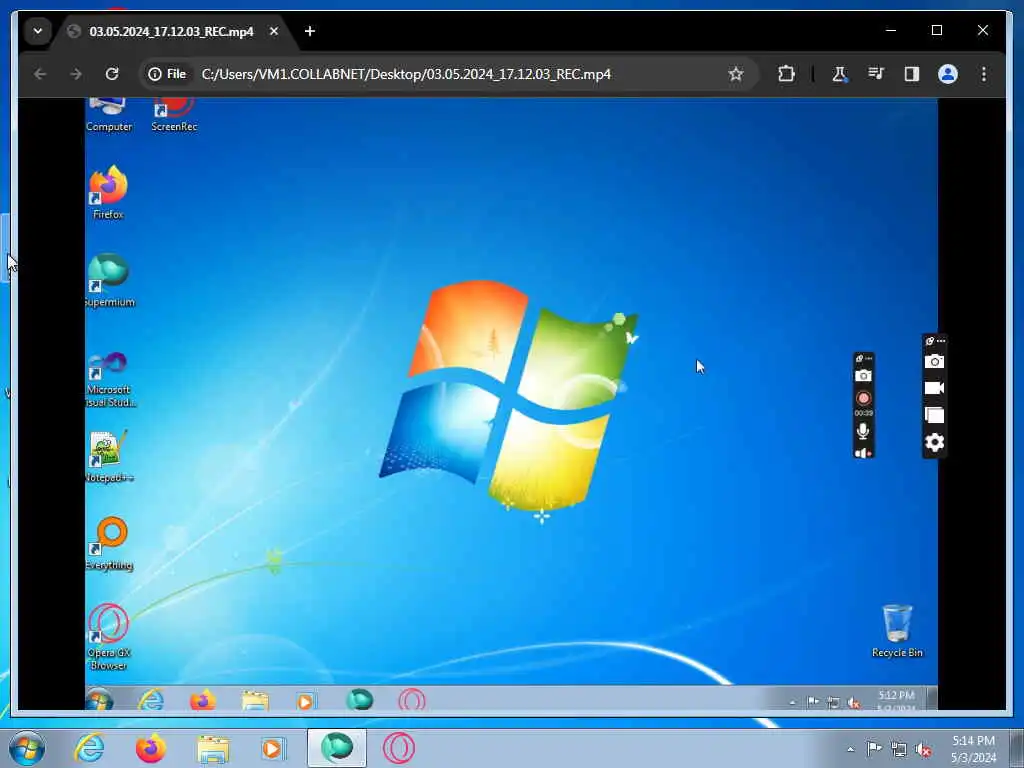
Task: Open the profile avatar menu
Action: point(948,74)
